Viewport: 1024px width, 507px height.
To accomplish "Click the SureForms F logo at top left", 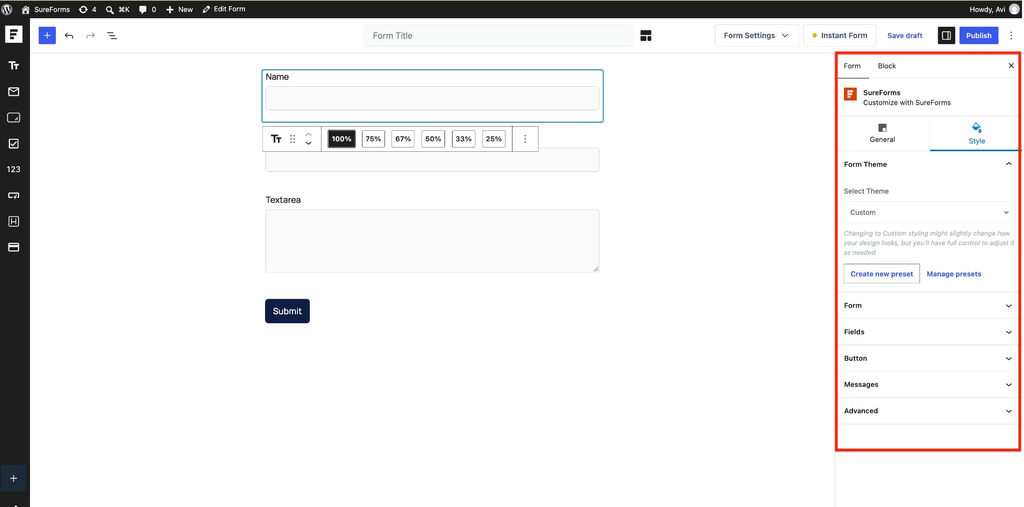I will point(14,35).
